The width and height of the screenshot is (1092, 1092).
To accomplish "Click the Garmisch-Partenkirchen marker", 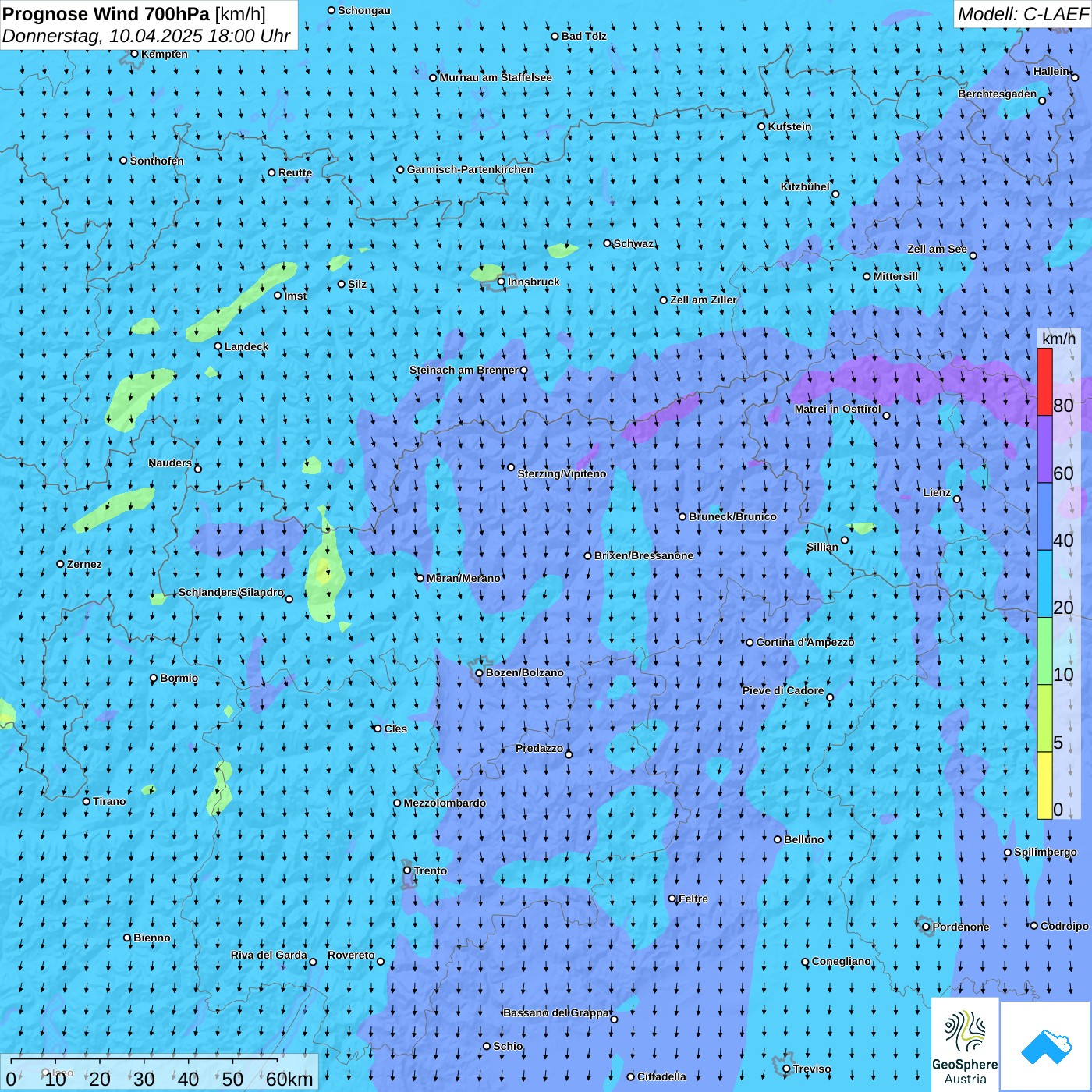I will point(401,169).
